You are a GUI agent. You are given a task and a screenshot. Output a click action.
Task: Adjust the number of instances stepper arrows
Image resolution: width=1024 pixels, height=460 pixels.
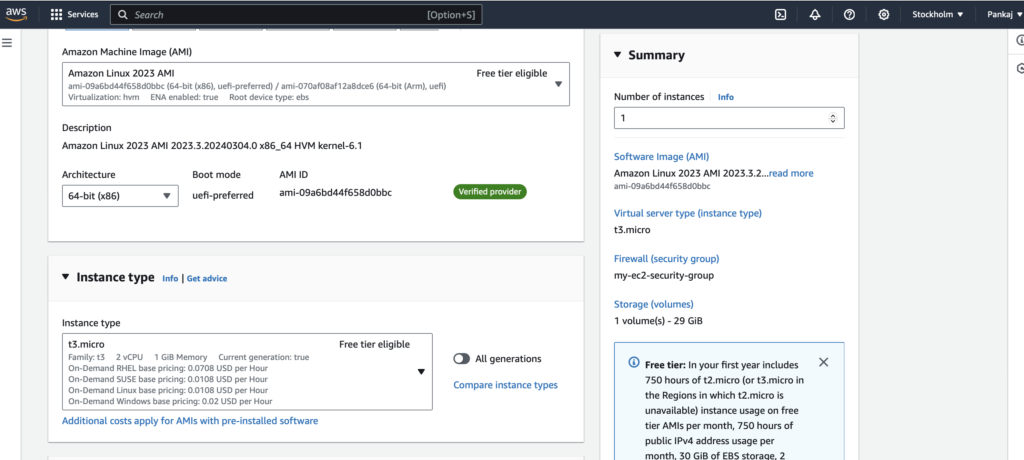click(833, 118)
